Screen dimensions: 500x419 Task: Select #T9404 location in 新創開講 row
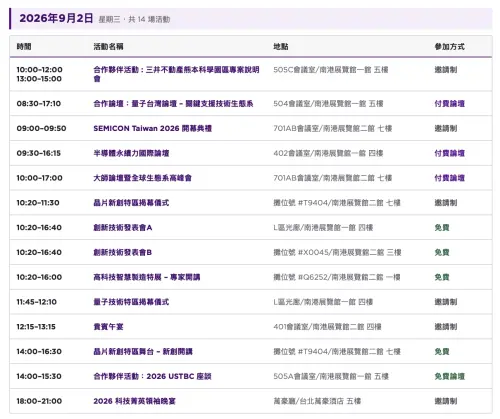[x=337, y=351]
